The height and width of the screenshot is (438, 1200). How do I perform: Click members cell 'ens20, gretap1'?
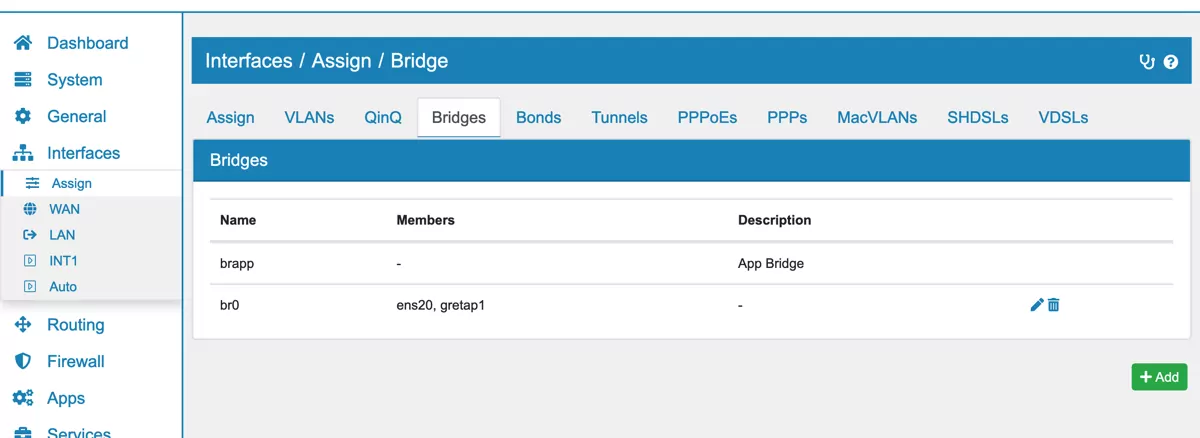point(441,305)
